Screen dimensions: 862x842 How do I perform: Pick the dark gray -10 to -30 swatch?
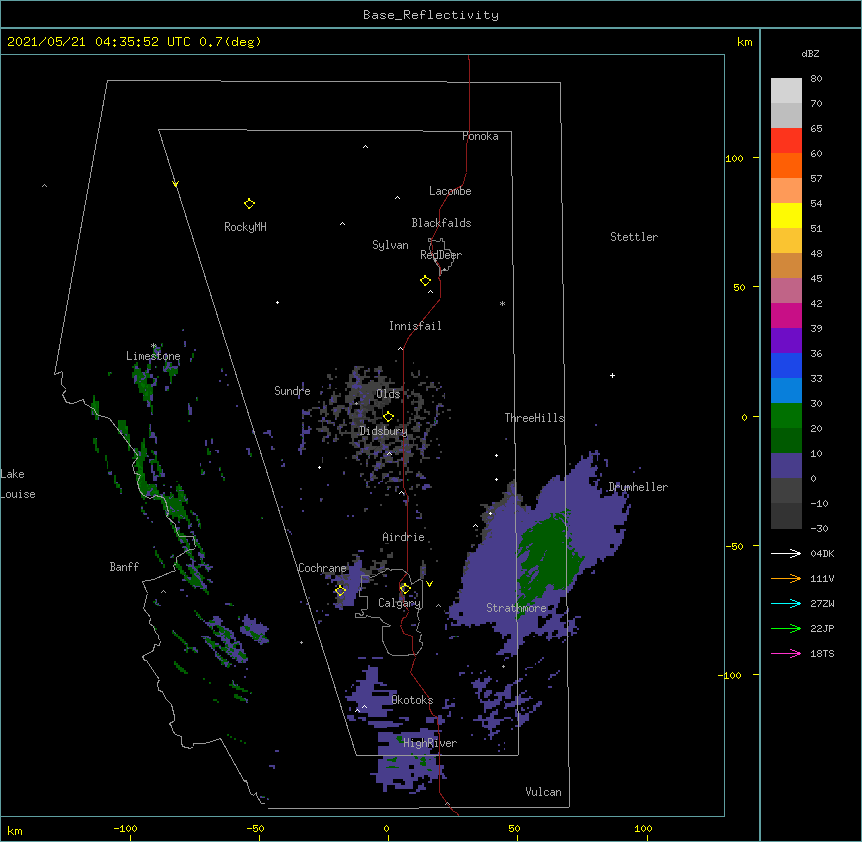(786, 516)
